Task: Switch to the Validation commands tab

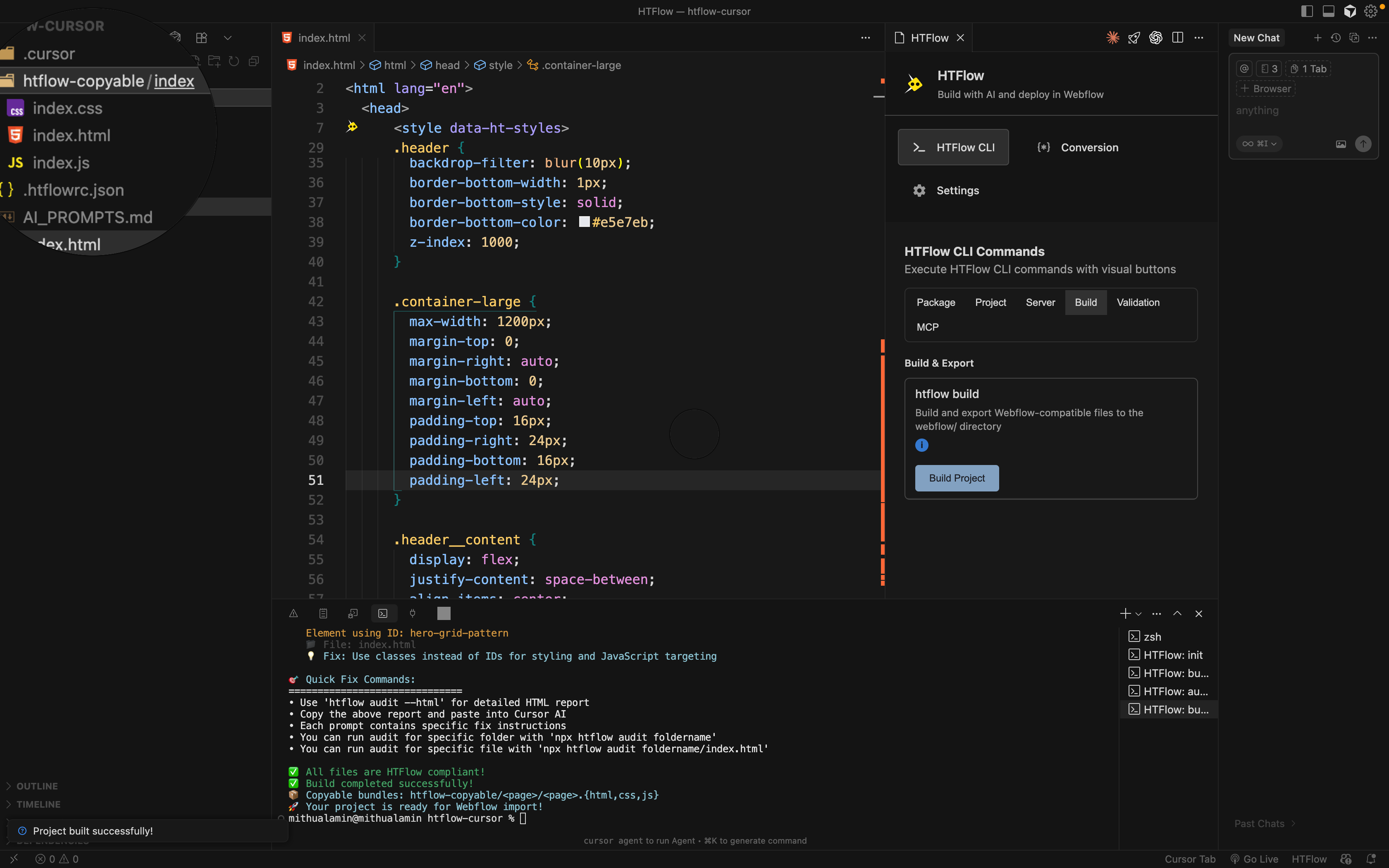Action: click(1138, 303)
